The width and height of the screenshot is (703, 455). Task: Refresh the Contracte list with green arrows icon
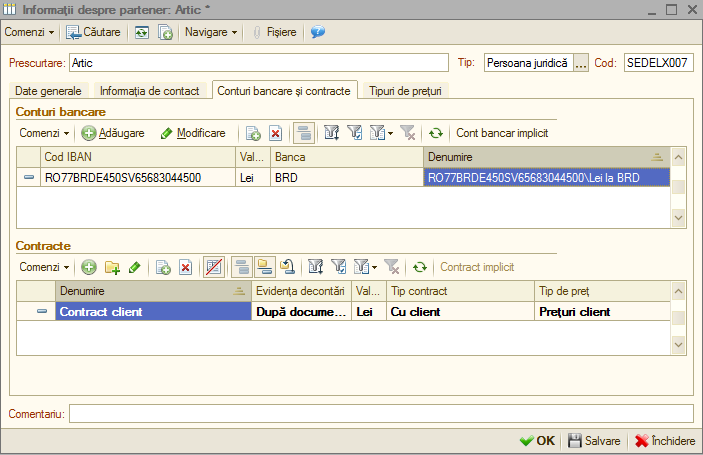point(420,267)
